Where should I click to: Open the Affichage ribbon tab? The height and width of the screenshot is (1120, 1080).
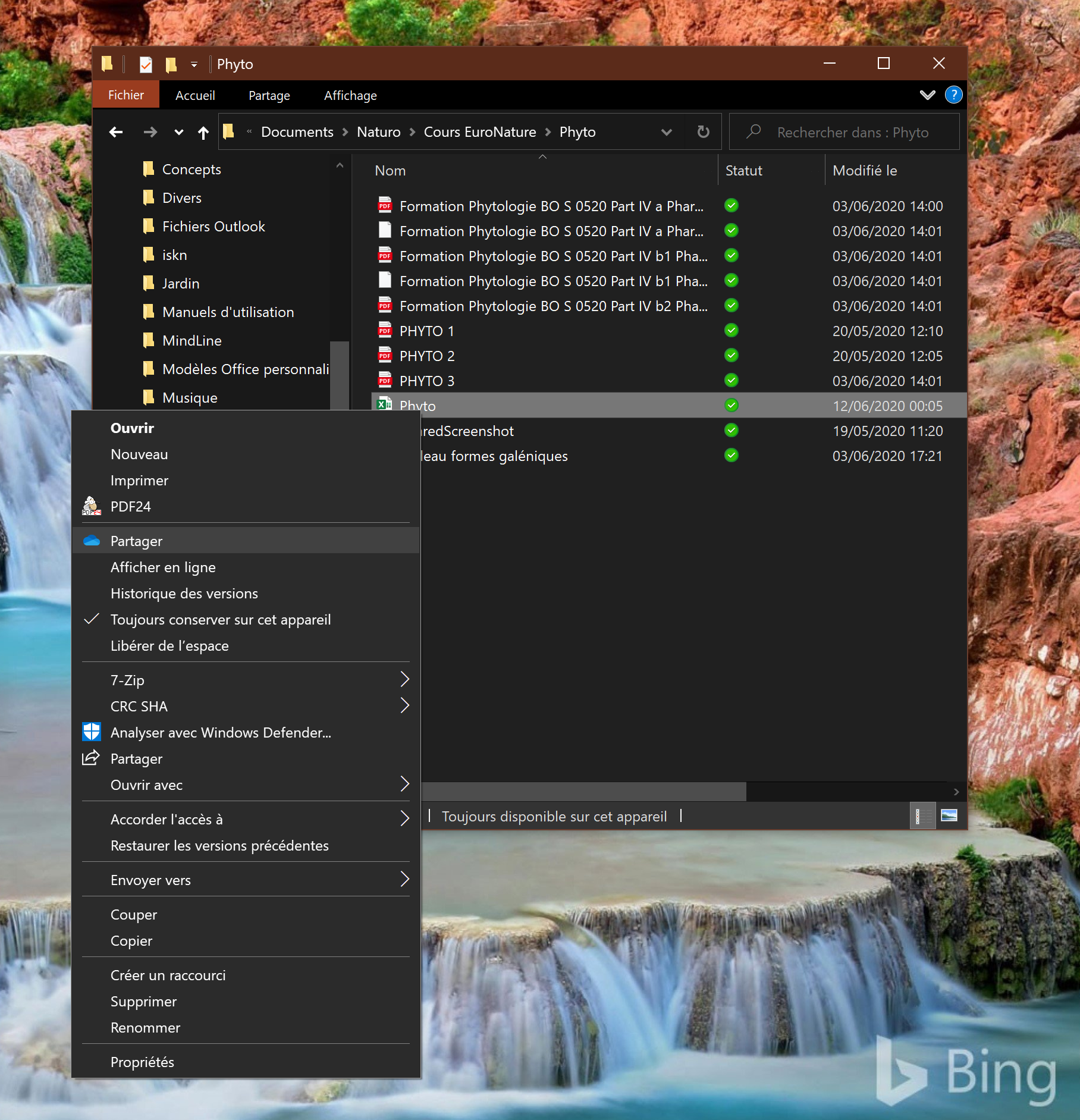350,95
